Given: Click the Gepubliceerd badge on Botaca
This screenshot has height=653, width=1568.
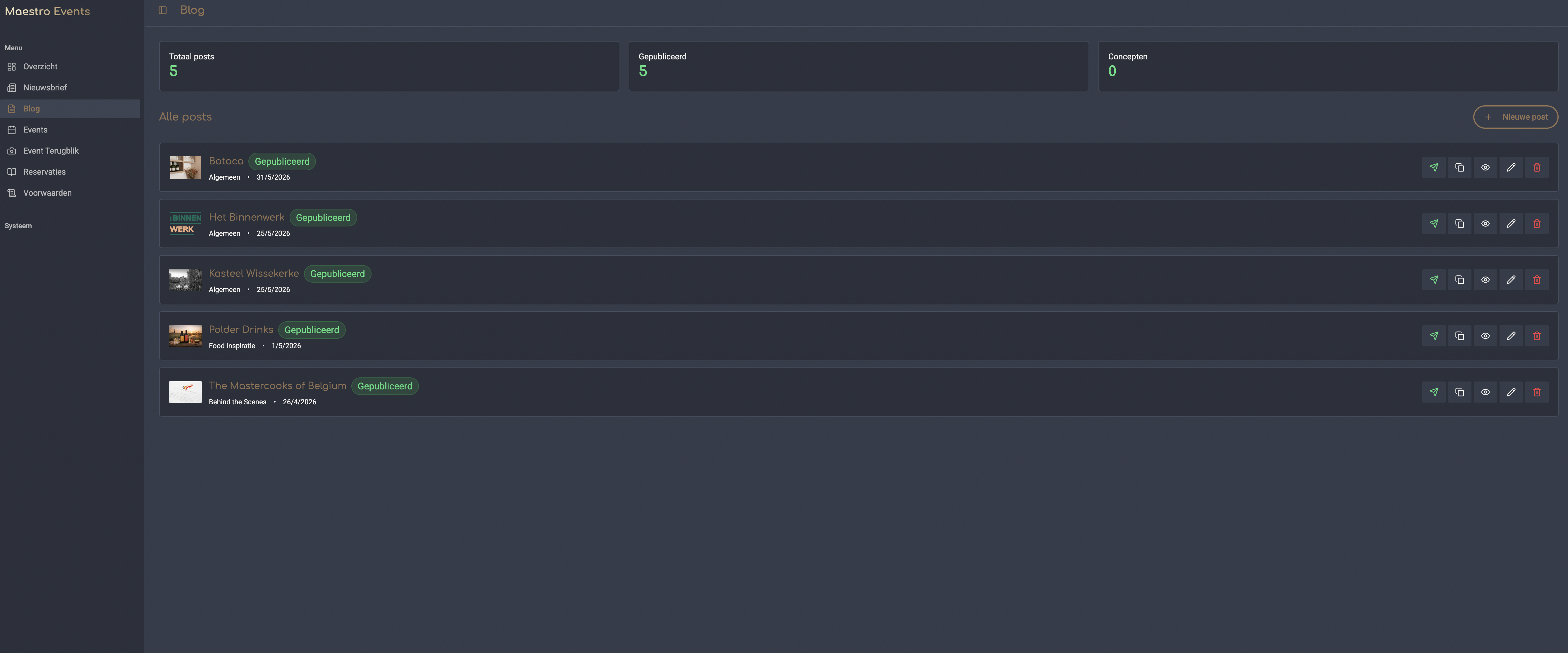Looking at the screenshot, I should [x=282, y=161].
